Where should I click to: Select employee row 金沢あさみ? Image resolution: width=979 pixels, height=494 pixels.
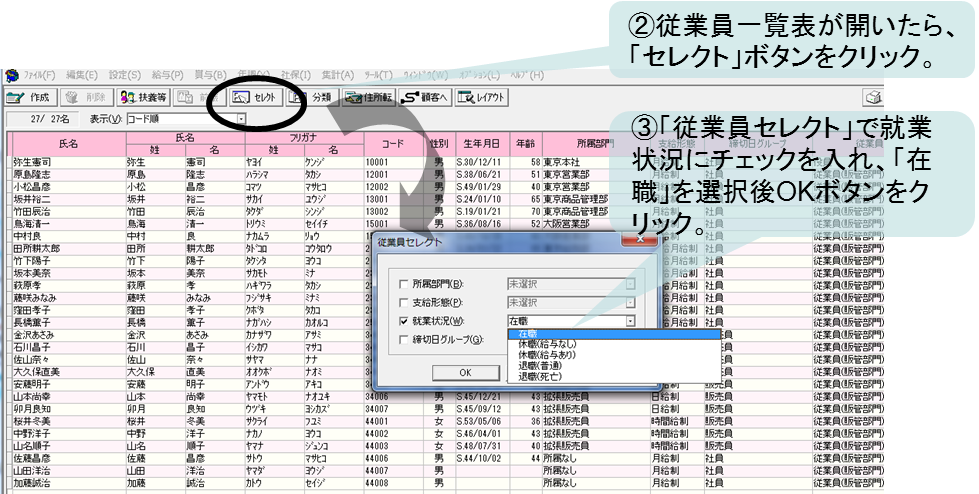coord(445,335)
